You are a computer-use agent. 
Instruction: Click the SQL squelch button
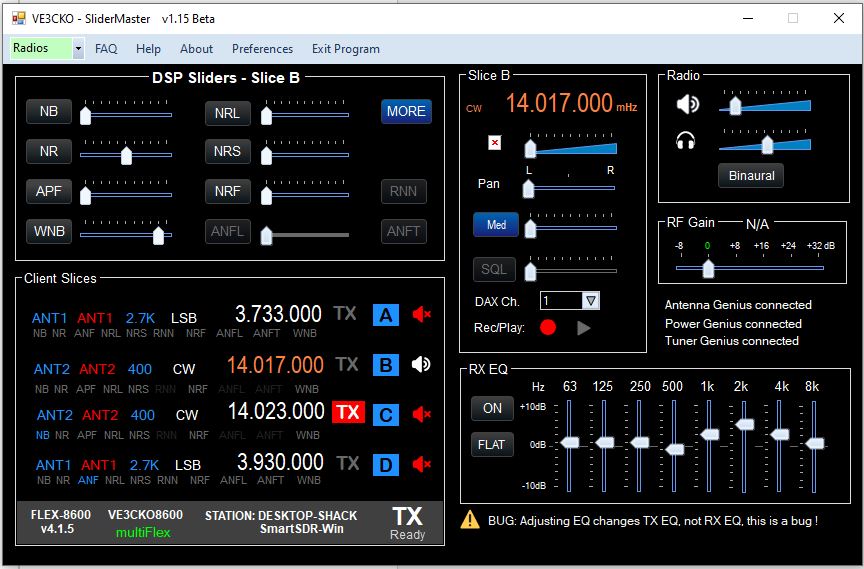494,269
